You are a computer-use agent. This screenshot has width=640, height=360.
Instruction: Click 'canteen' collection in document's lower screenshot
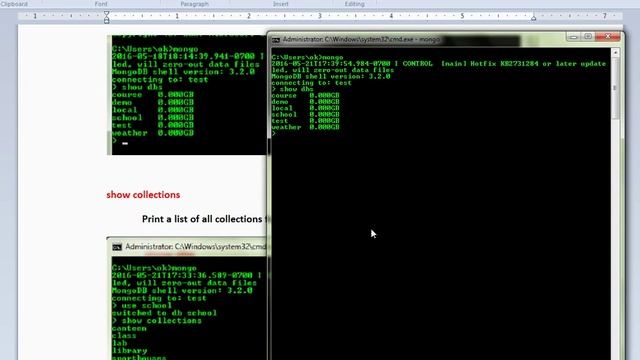point(129,328)
